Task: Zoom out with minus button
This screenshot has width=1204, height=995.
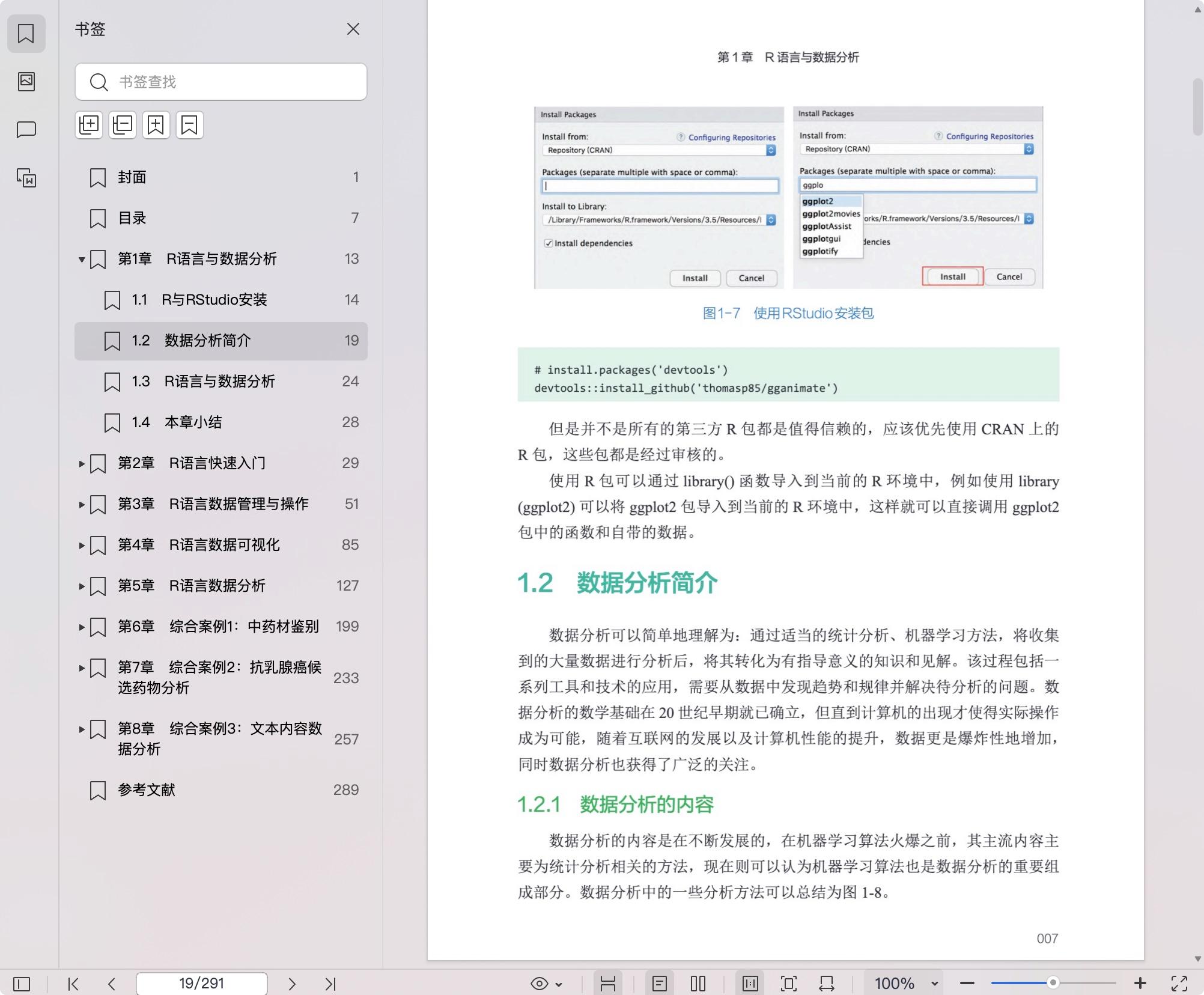Action: click(967, 984)
